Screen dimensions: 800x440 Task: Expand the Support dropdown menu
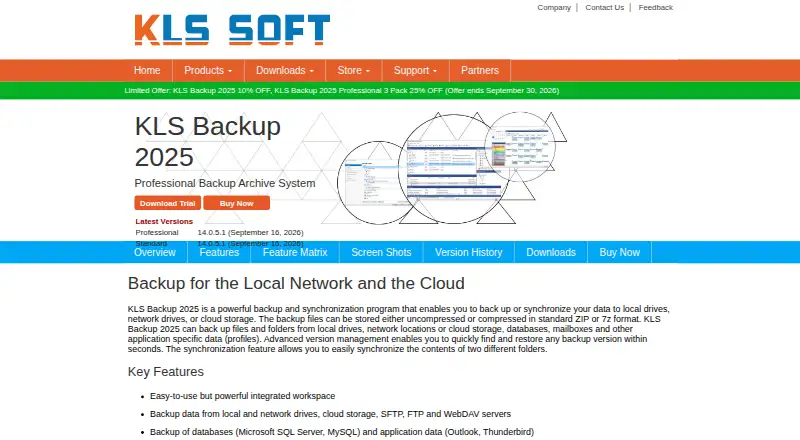415,70
